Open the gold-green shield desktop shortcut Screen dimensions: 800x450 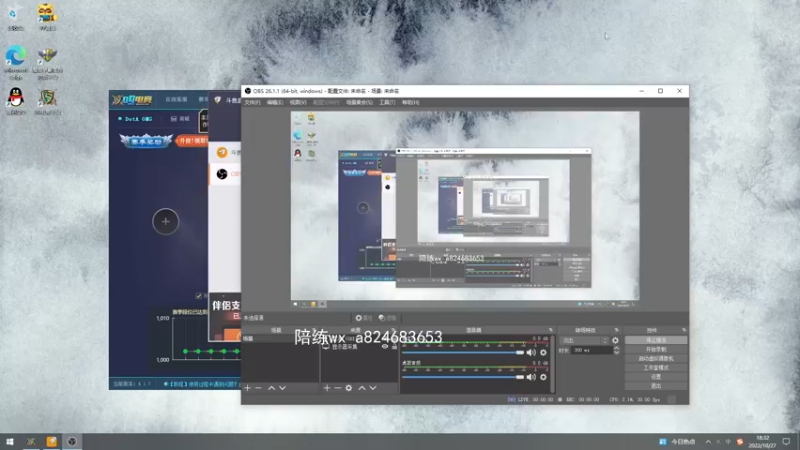pos(47,101)
